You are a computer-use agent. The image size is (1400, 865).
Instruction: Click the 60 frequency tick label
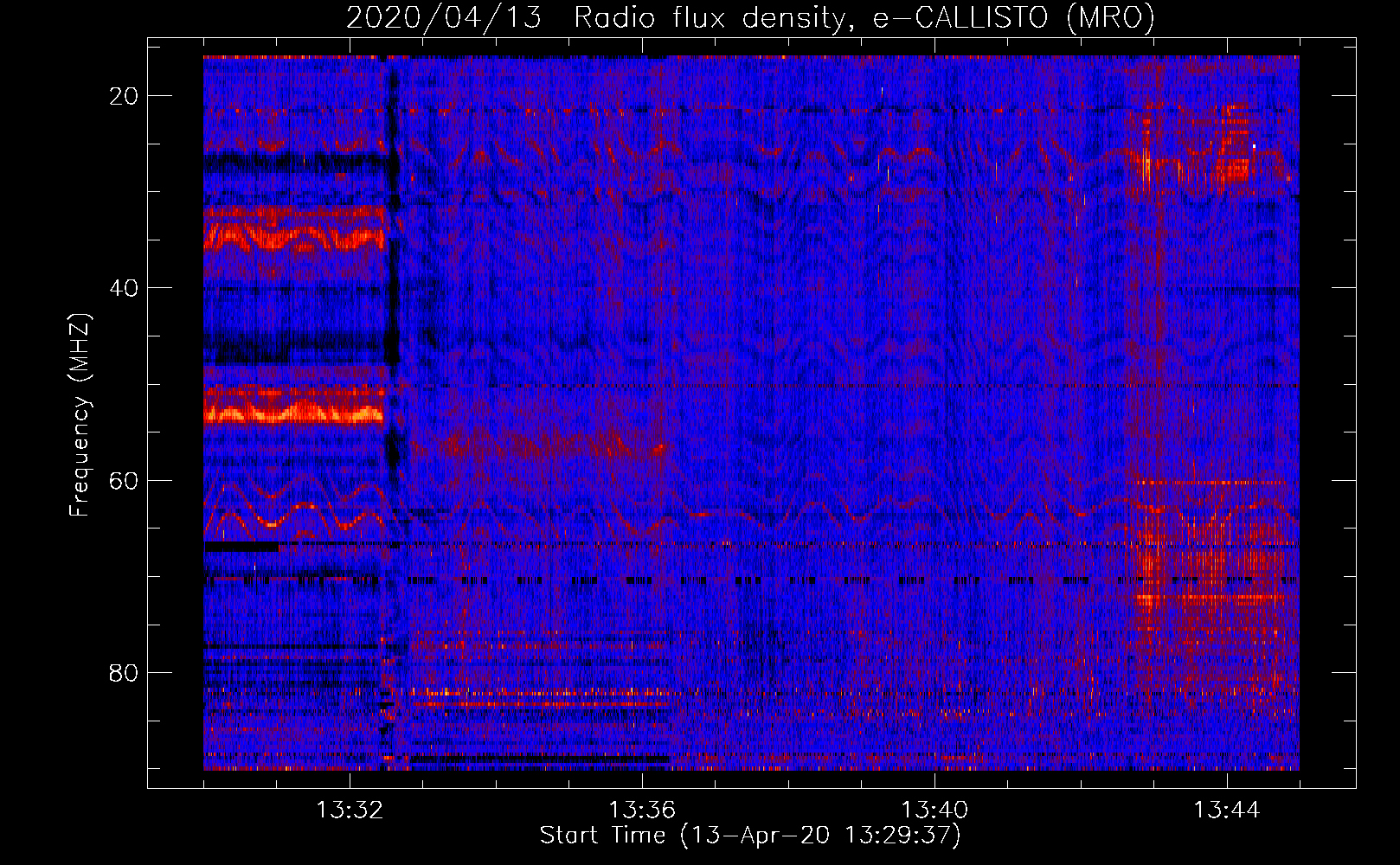pos(124,480)
